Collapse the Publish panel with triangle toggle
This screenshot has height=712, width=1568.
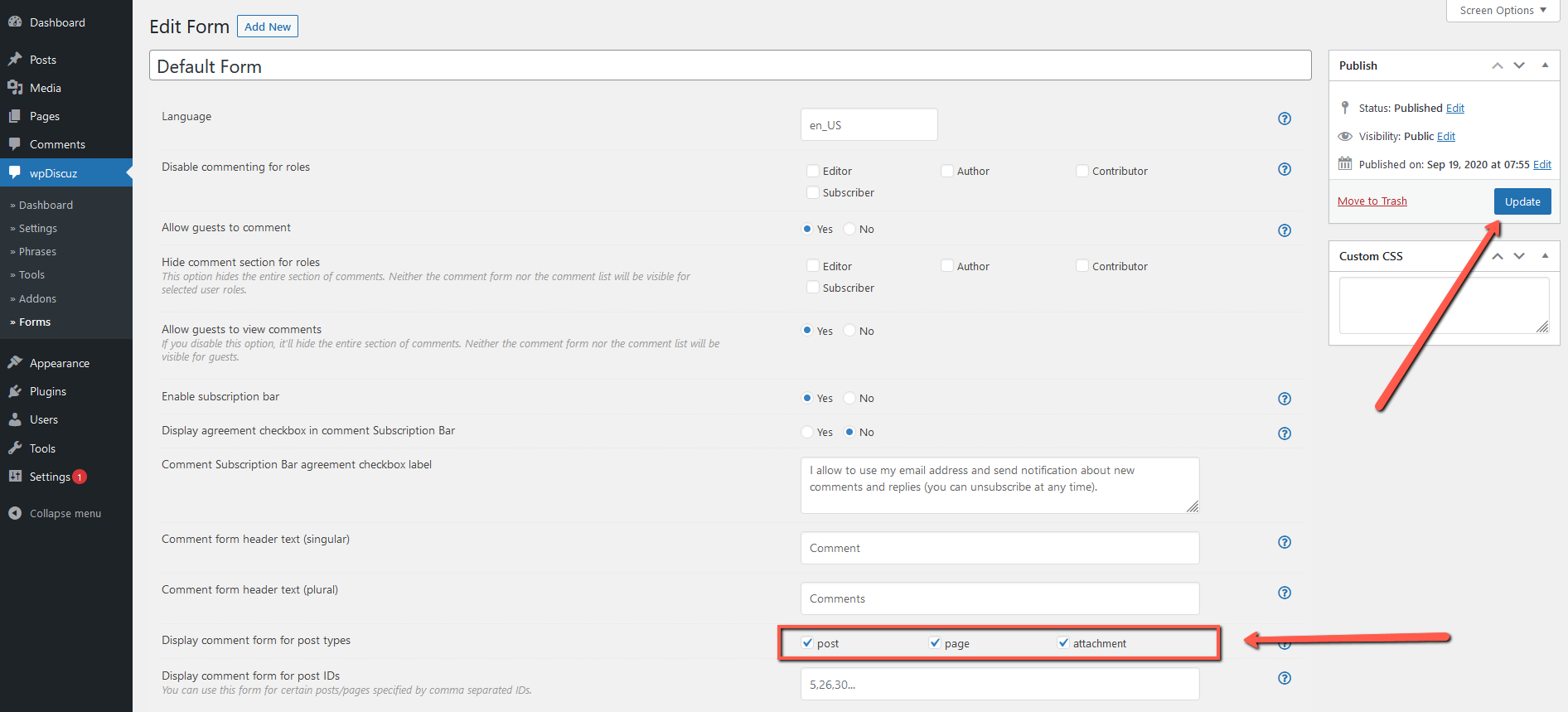coord(1545,65)
